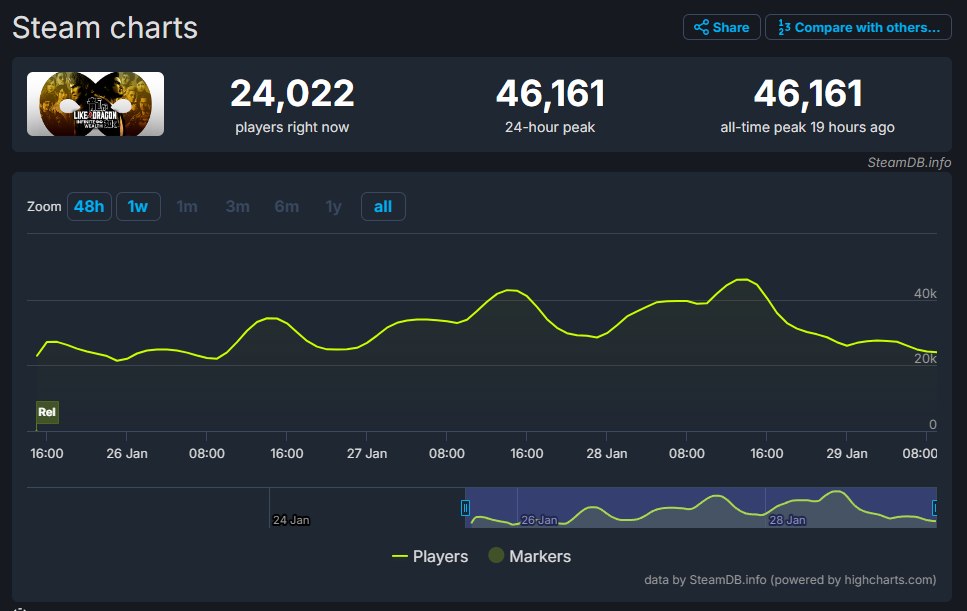Toggle the Markers legend series
The width and height of the screenshot is (967, 611).
530,556
